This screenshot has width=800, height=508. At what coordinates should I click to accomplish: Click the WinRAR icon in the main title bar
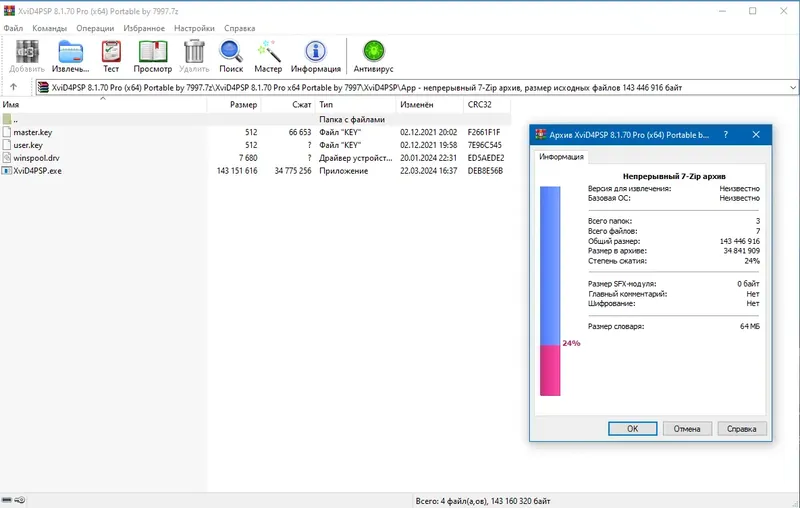tap(9, 11)
